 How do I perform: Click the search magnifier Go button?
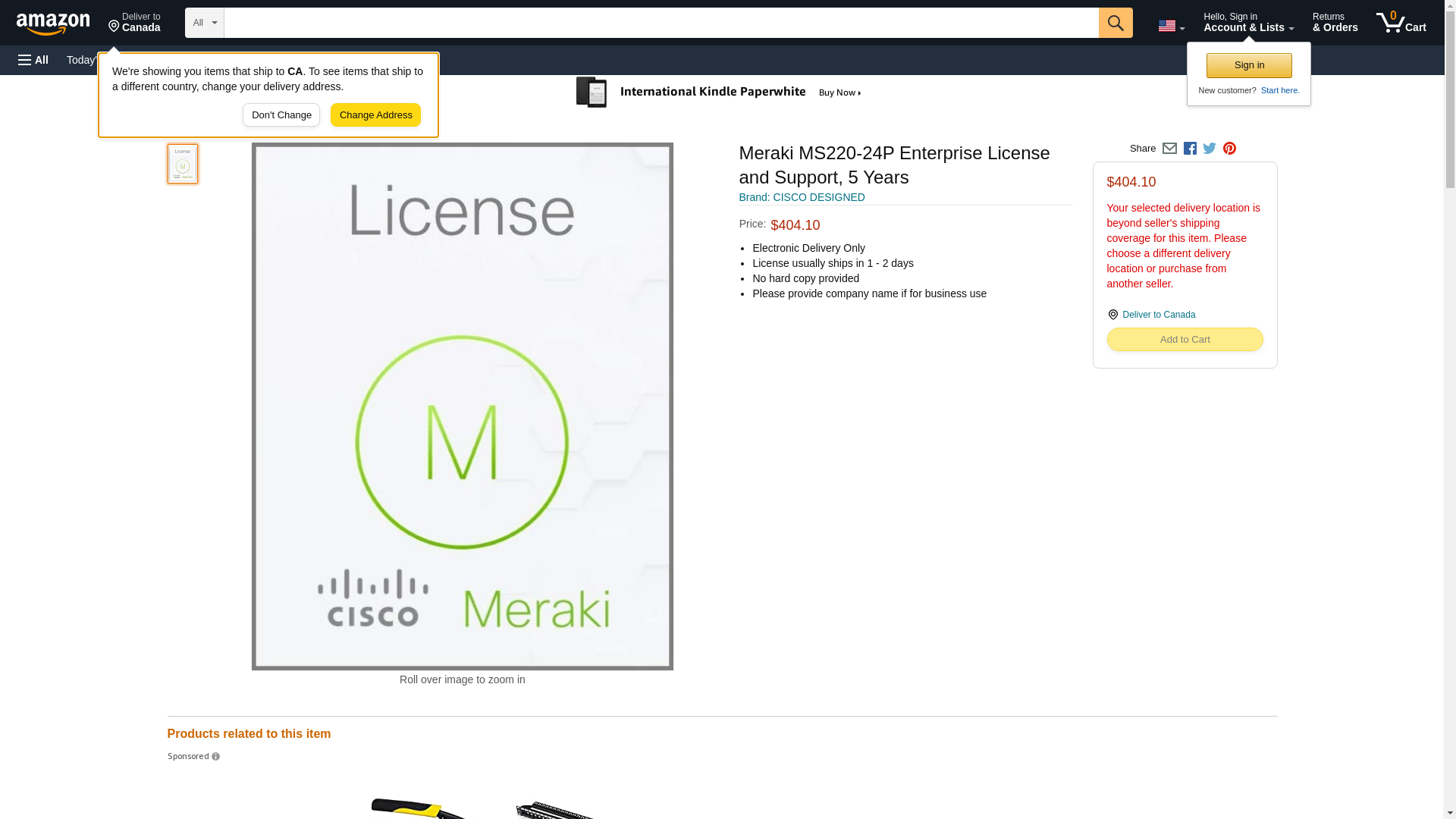point(1115,23)
